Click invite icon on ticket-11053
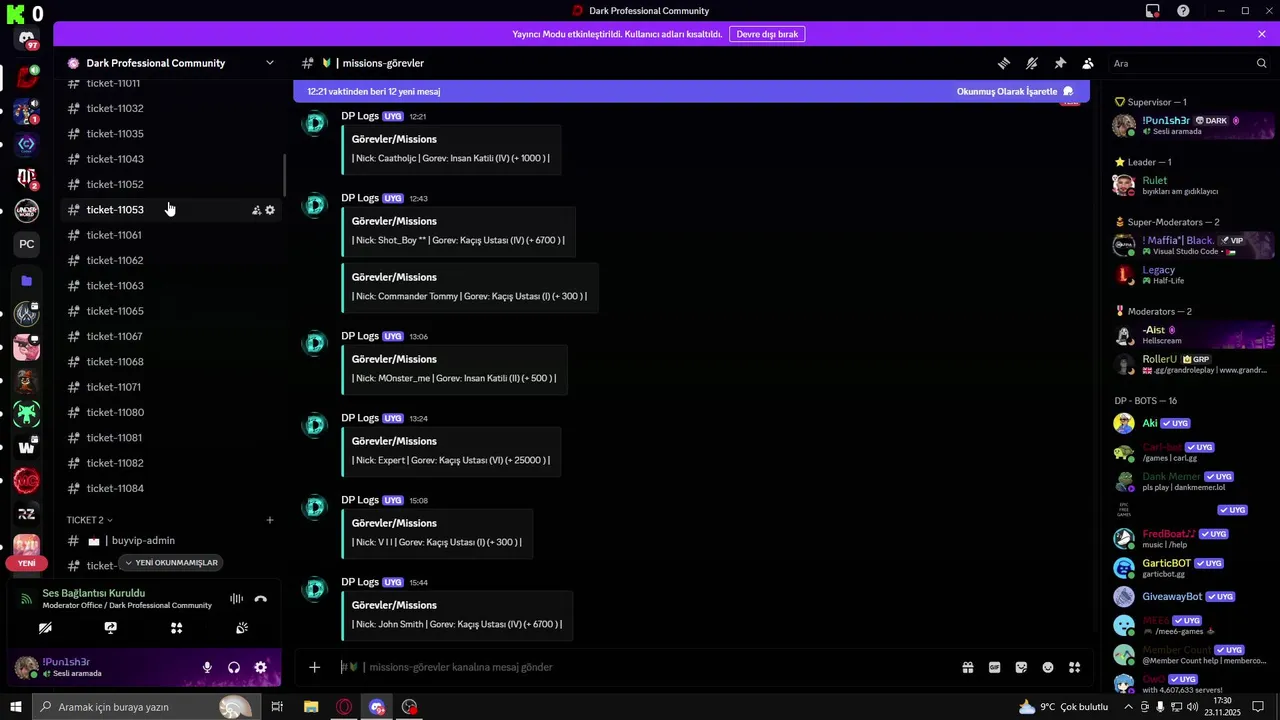Image resolution: width=1280 pixels, height=720 pixels. pos(256,210)
